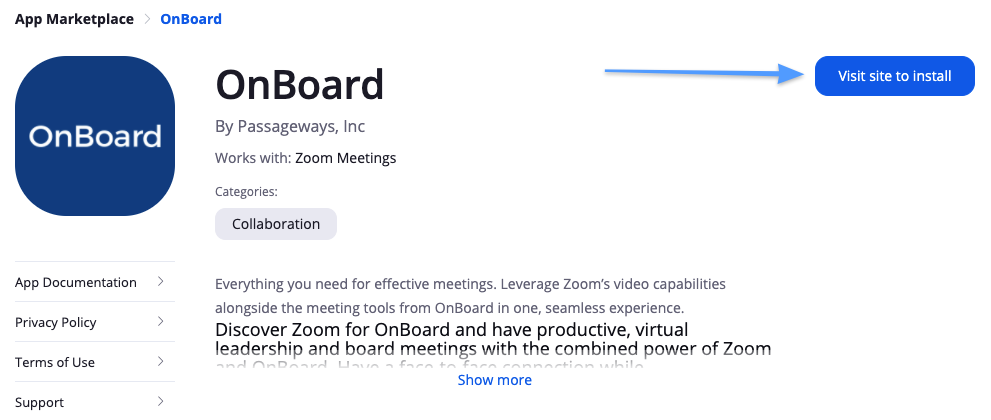Open the Support sidebar item

coord(40,402)
